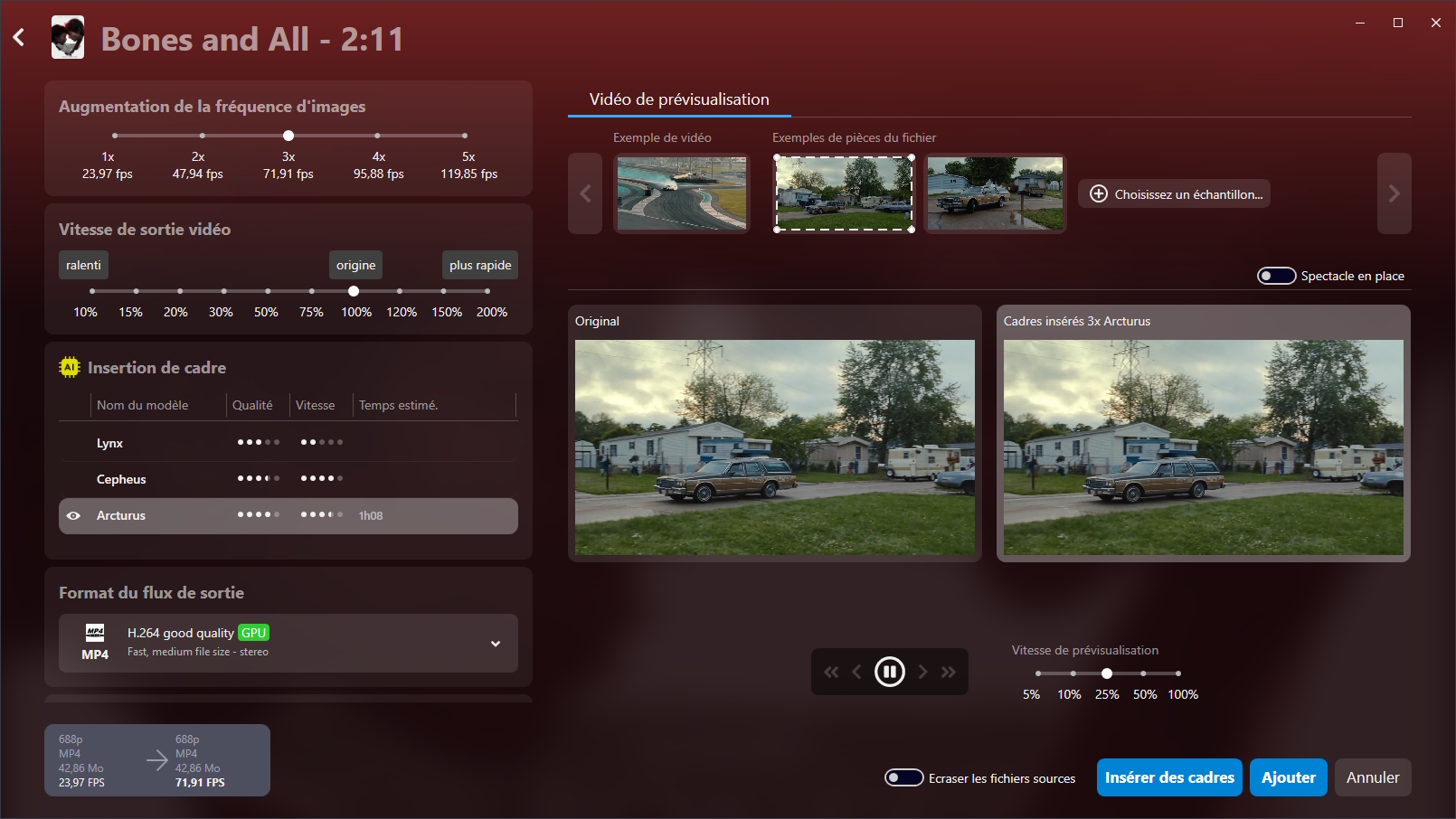Viewport: 1456px width, 819px height.
Task: Click the Vitesse column header
Action: click(x=315, y=405)
